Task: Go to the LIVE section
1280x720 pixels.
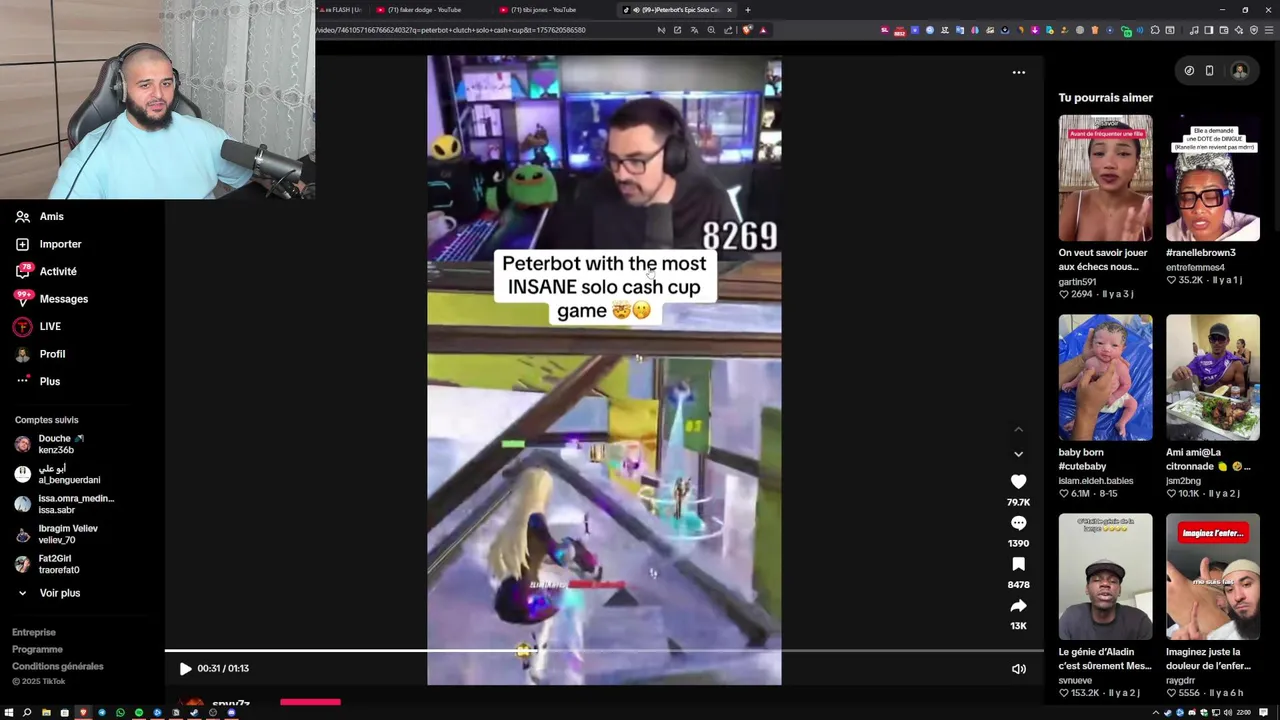Action: (38, 326)
